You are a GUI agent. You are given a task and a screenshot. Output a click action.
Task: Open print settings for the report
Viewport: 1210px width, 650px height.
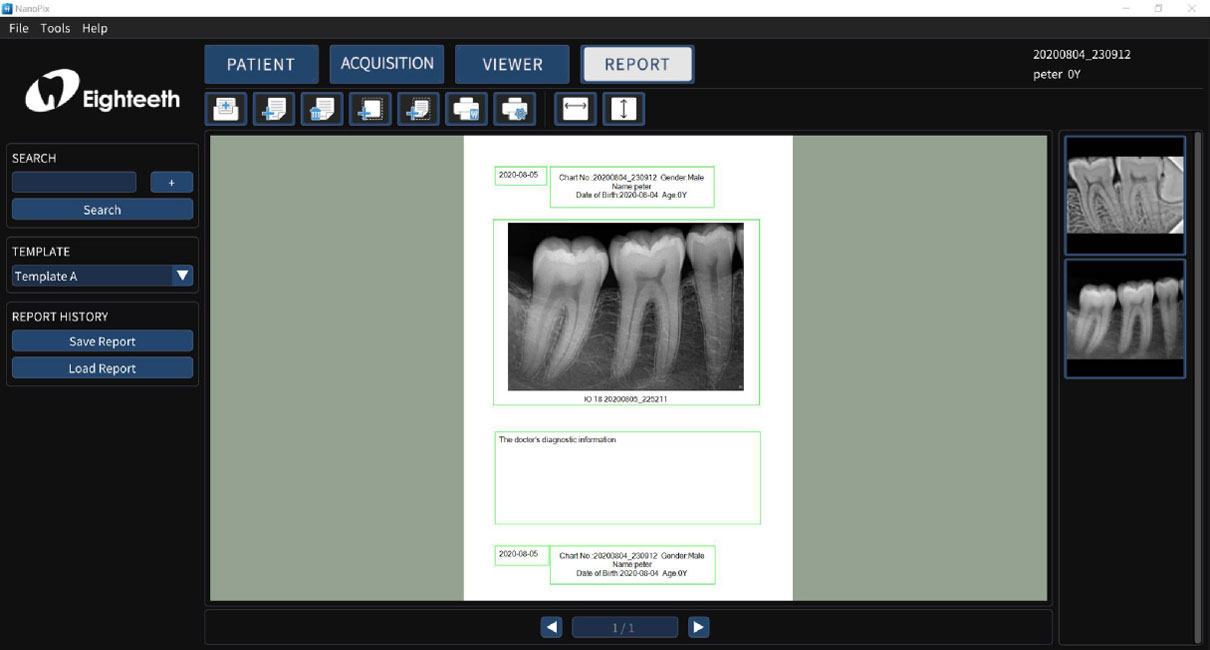pos(513,109)
